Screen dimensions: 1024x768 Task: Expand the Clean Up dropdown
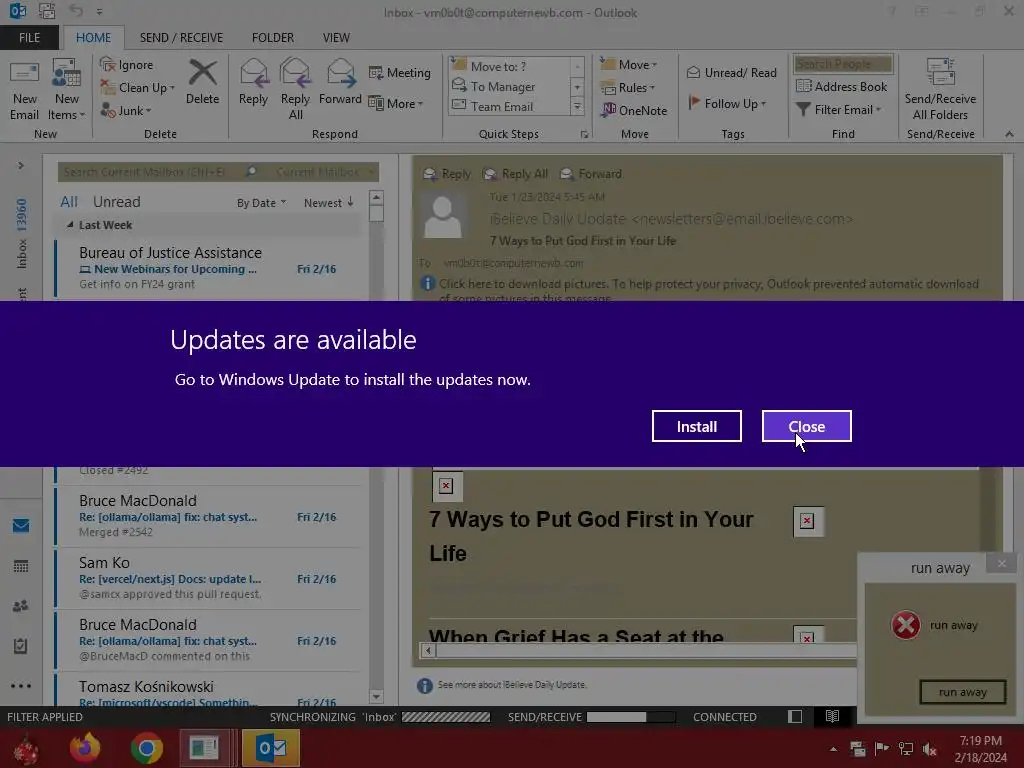coord(172,88)
